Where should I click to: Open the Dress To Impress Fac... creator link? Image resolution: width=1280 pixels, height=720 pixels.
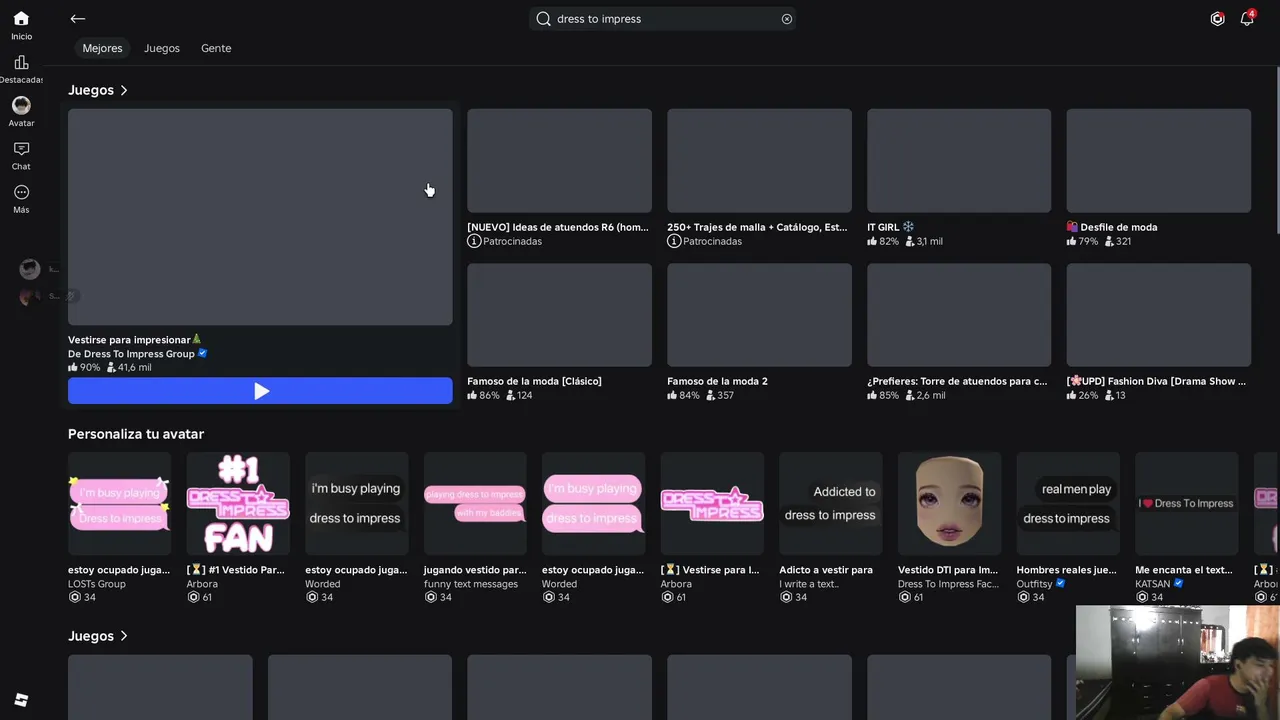(948, 584)
